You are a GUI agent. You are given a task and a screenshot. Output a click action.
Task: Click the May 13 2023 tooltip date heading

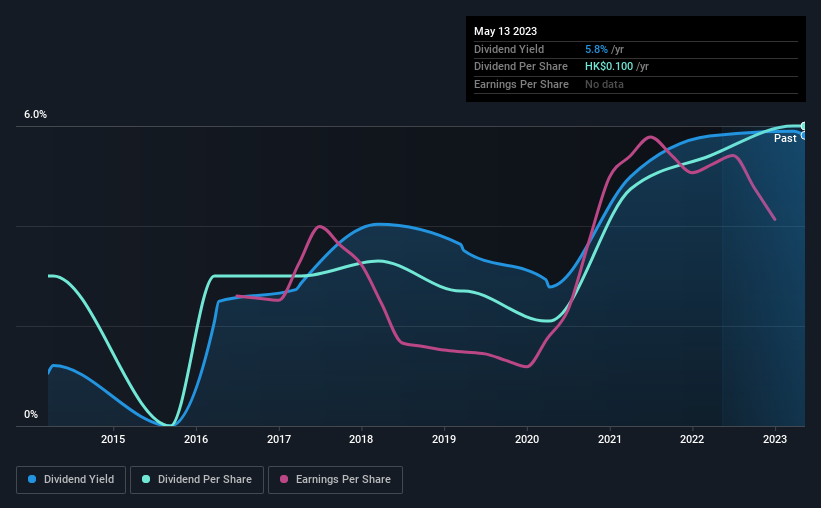(505, 31)
